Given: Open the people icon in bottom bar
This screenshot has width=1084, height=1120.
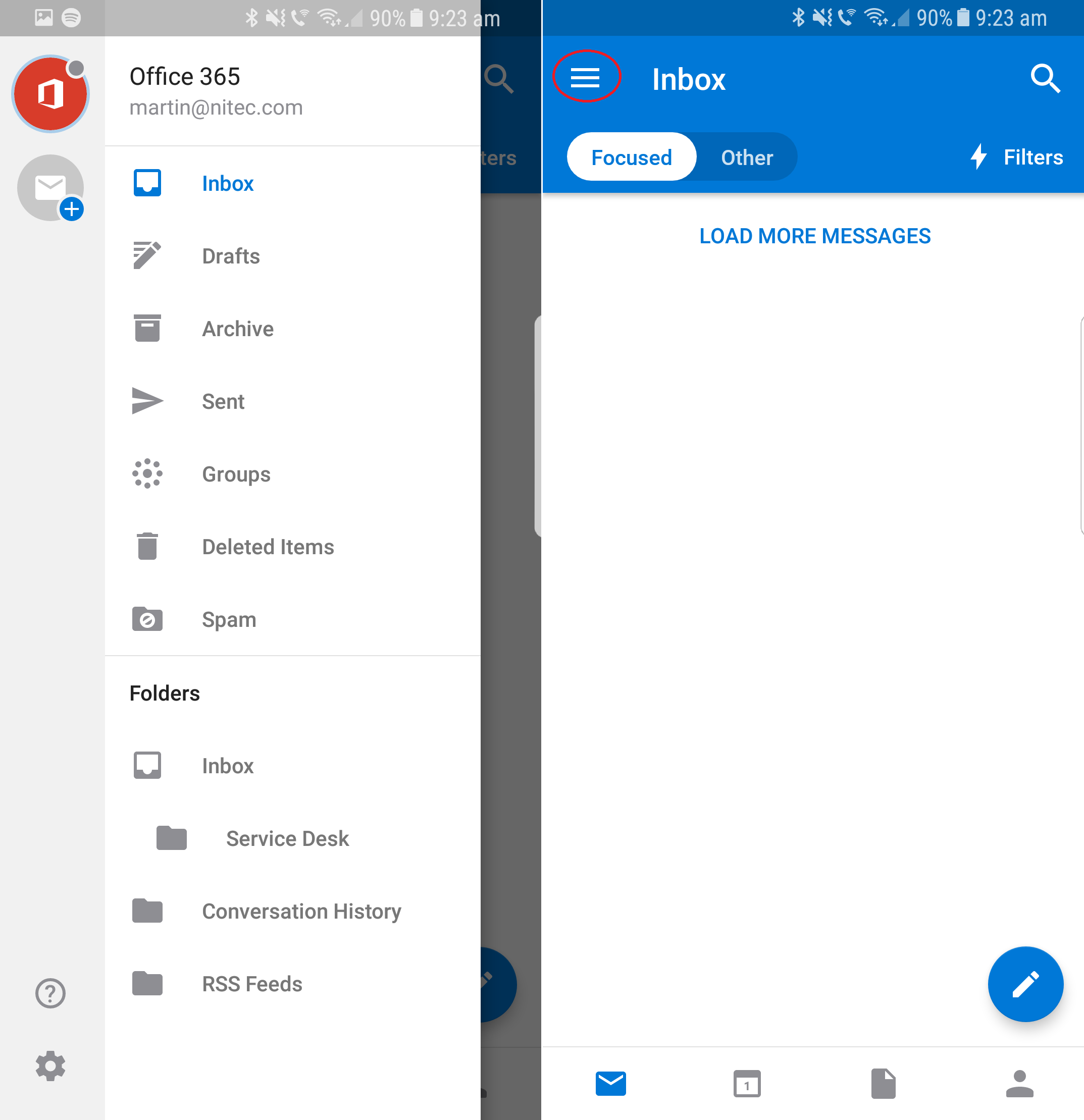Looking at the screenshot, I should (1019, 1084).
